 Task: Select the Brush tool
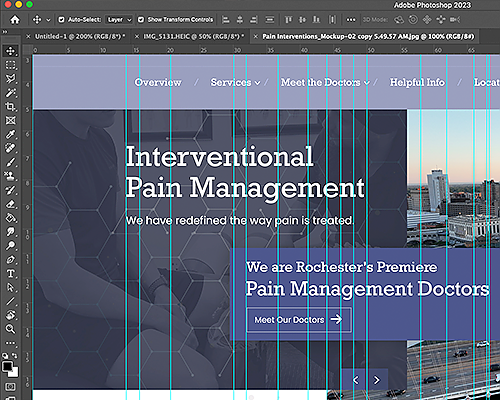coord(11,162)
